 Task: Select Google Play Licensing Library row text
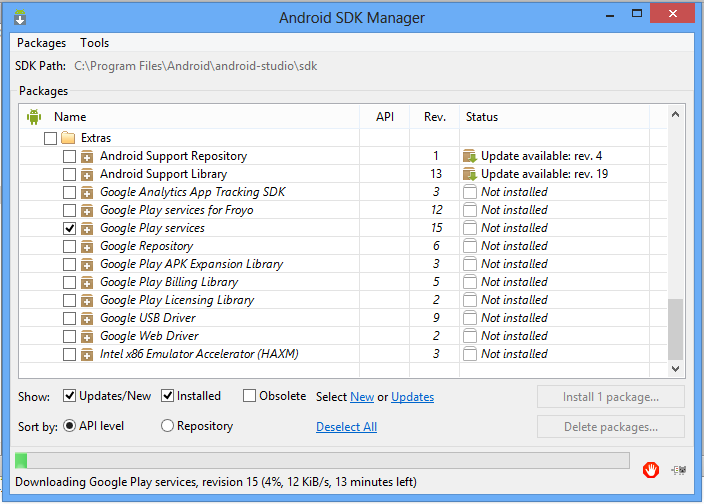coord(177,300)
